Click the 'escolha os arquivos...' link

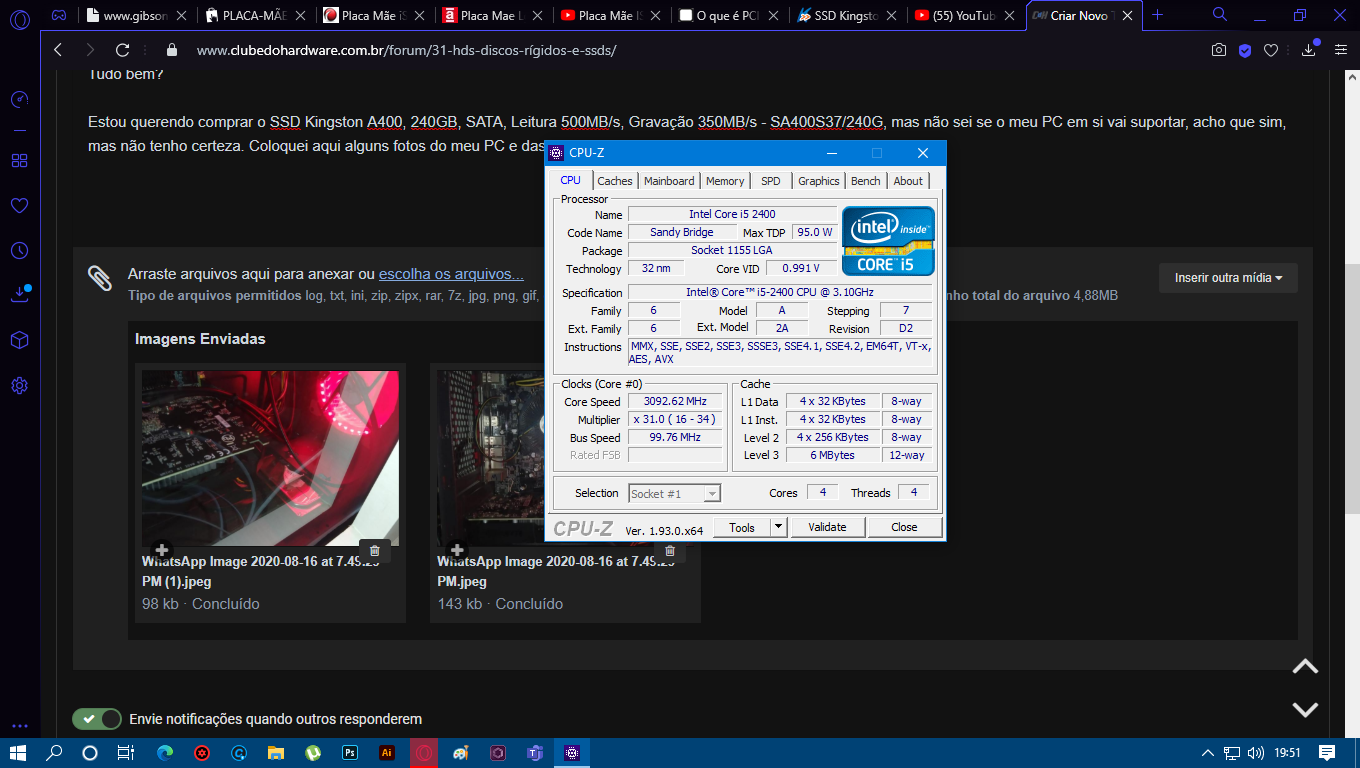click(x=451, y=274)
